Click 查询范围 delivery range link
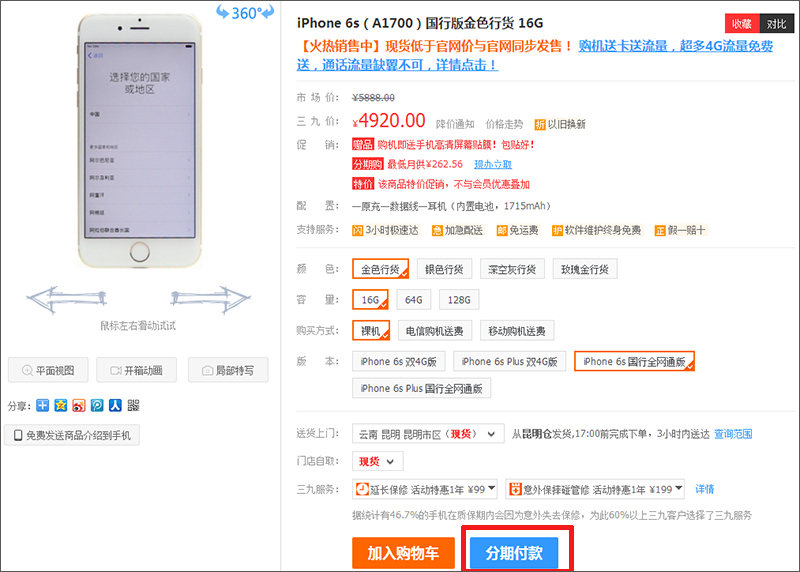The image size is (800, 572). point(733,434)
